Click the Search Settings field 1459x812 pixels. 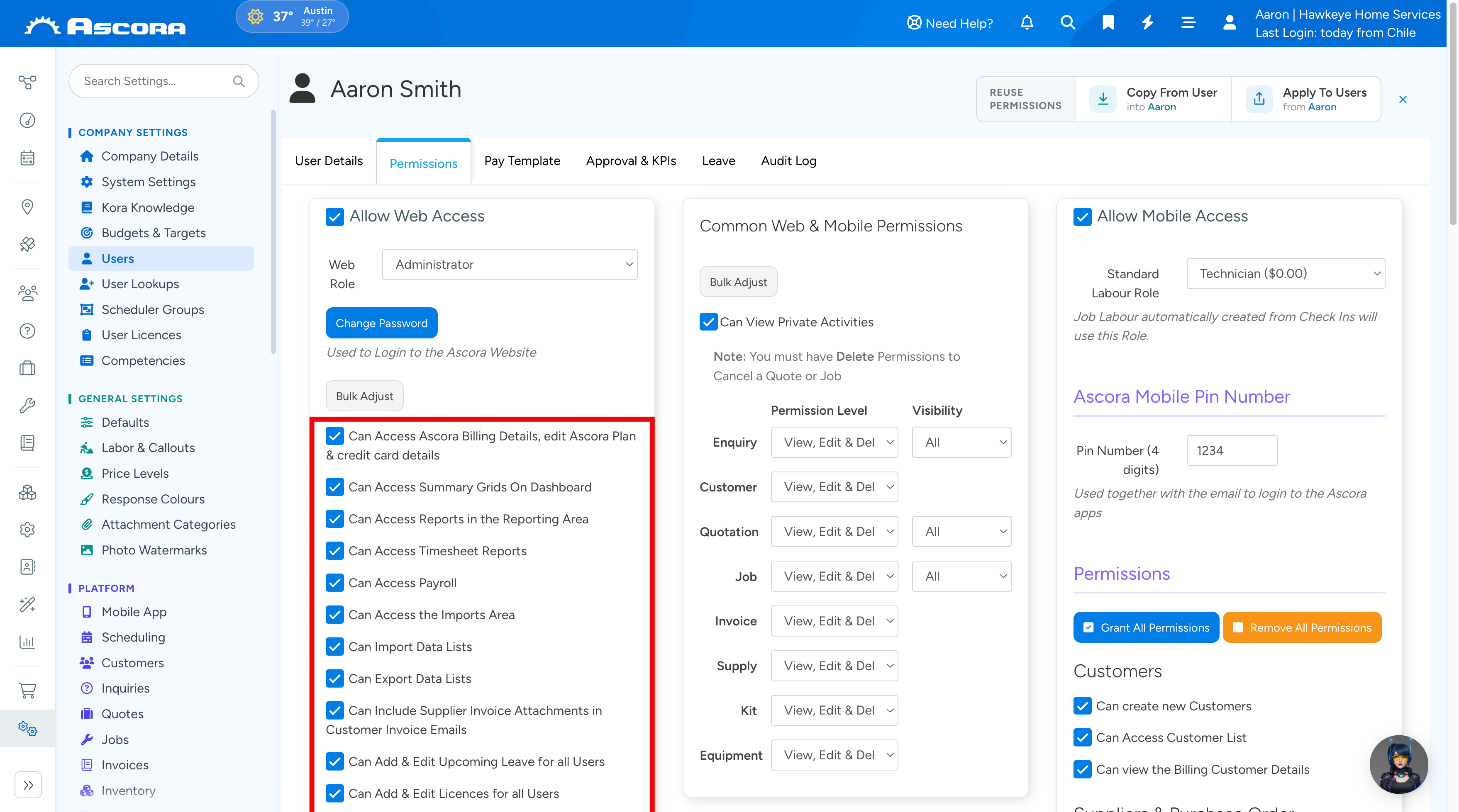[163, 81]
